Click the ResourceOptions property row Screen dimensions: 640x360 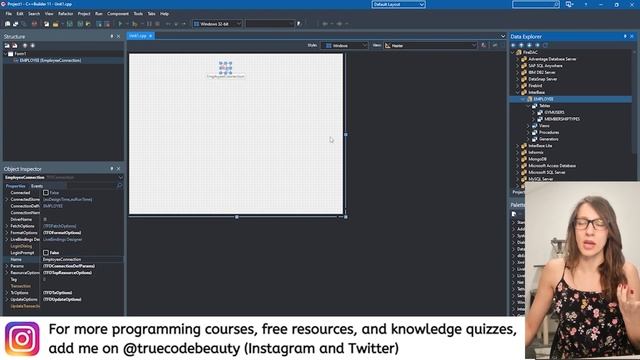tap(63, 273)
